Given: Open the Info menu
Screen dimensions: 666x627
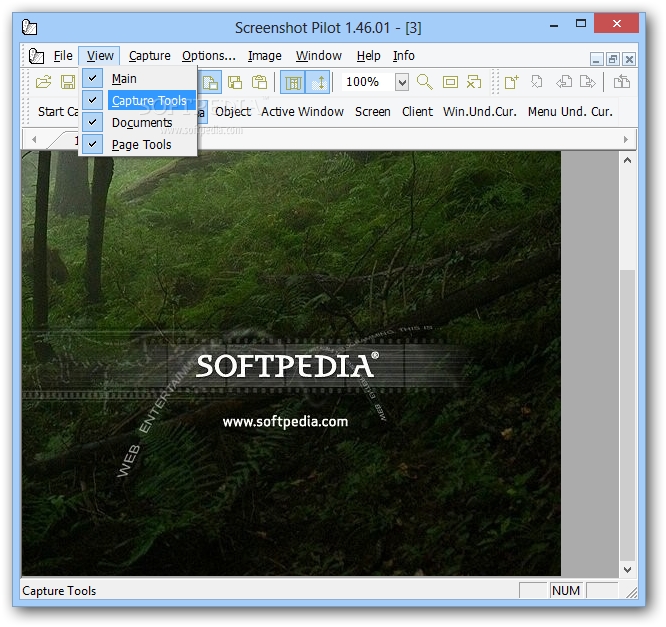Looking at the screenshot, I should pyautogui.click(x=404, y=56).
